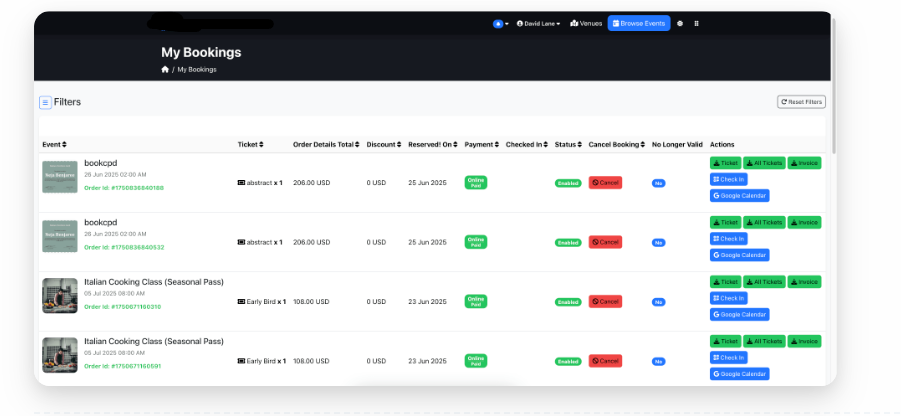Image resolution: width=901 pixels, height=416 pixels.
Task: Download All Tickets for first Italian Cooking Class
Action: coord(764,282)
